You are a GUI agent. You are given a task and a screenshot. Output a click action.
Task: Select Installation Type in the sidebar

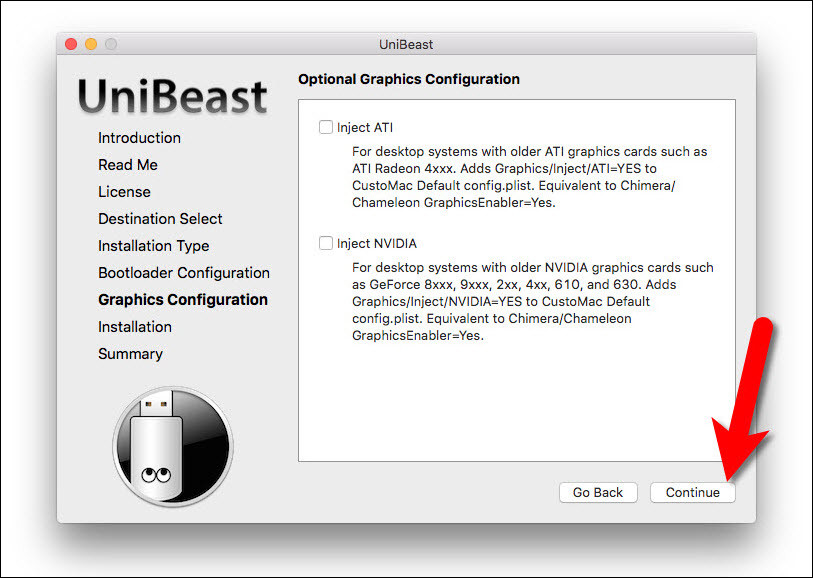(153, 246)
